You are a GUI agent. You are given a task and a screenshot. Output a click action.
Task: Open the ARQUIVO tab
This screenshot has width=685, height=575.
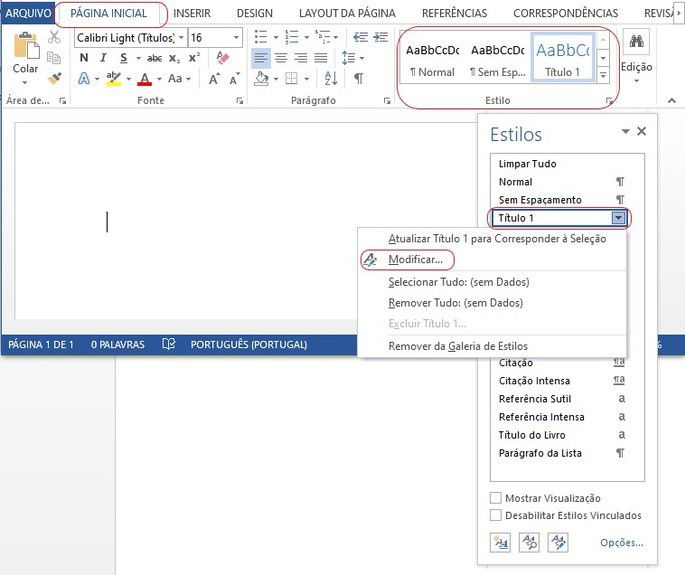pos(28,13)
